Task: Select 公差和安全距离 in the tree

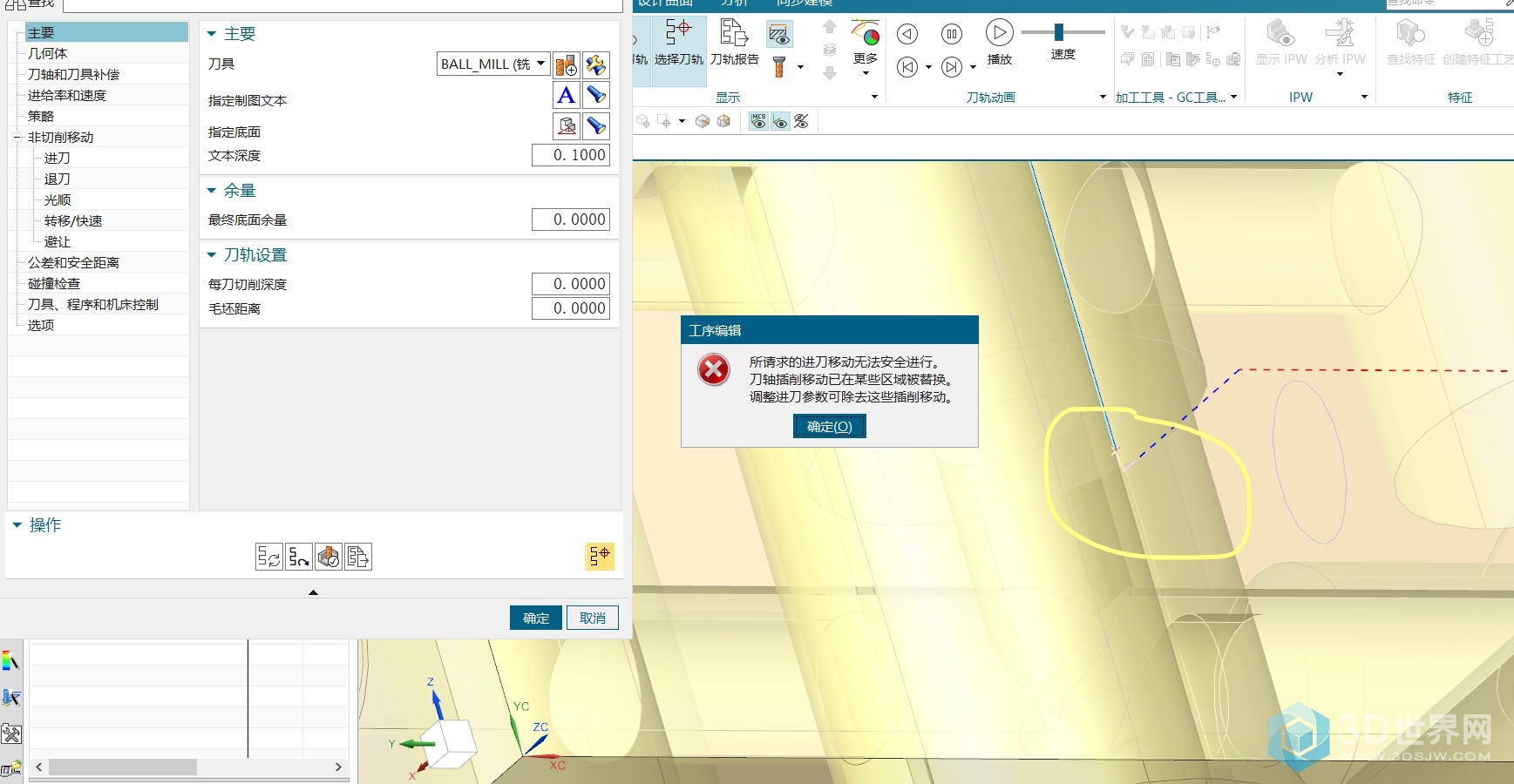Action: tap(74, 262)
